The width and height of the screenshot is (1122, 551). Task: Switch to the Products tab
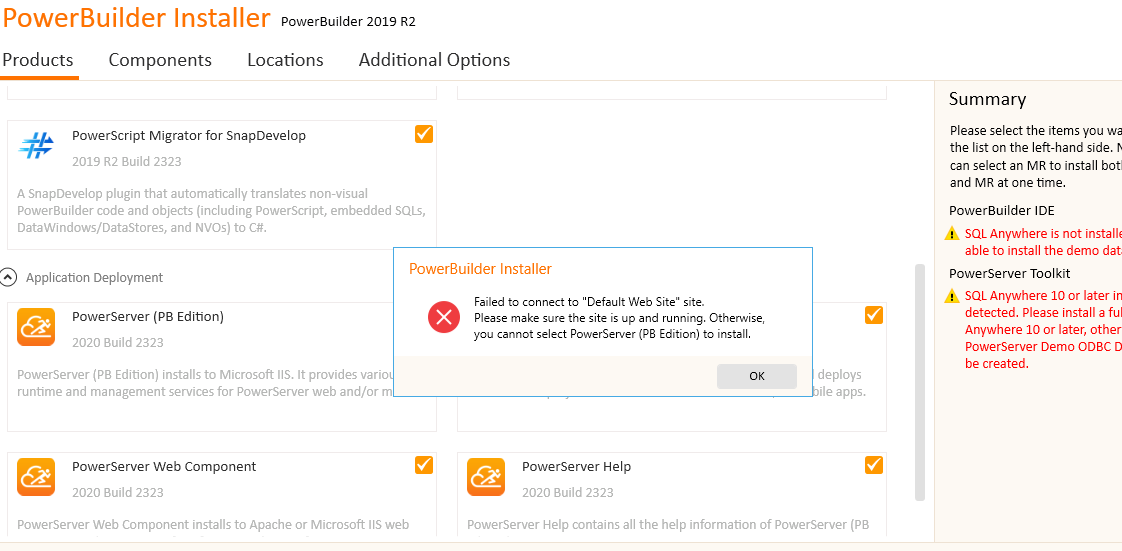pos(38,60)
